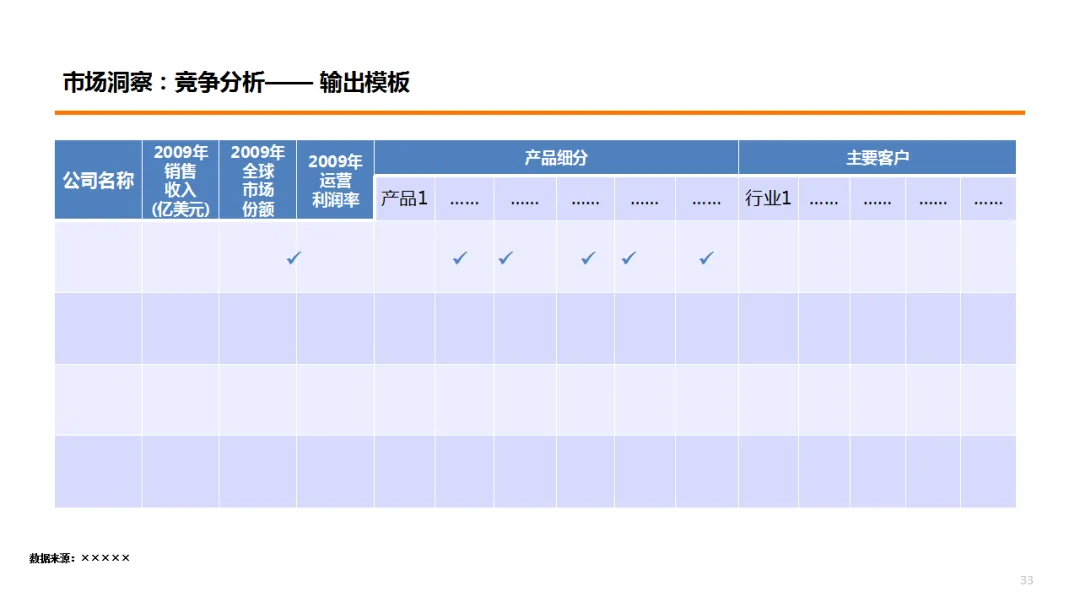This screenshot has width=1080, height=608.
Task: Click the slide page number 33
Action: click(1027, 580)
